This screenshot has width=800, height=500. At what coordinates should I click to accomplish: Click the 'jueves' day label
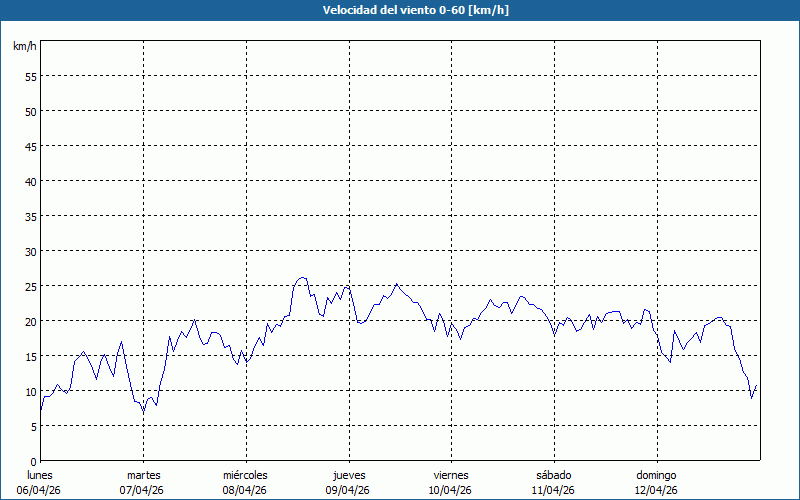point(348,475)
